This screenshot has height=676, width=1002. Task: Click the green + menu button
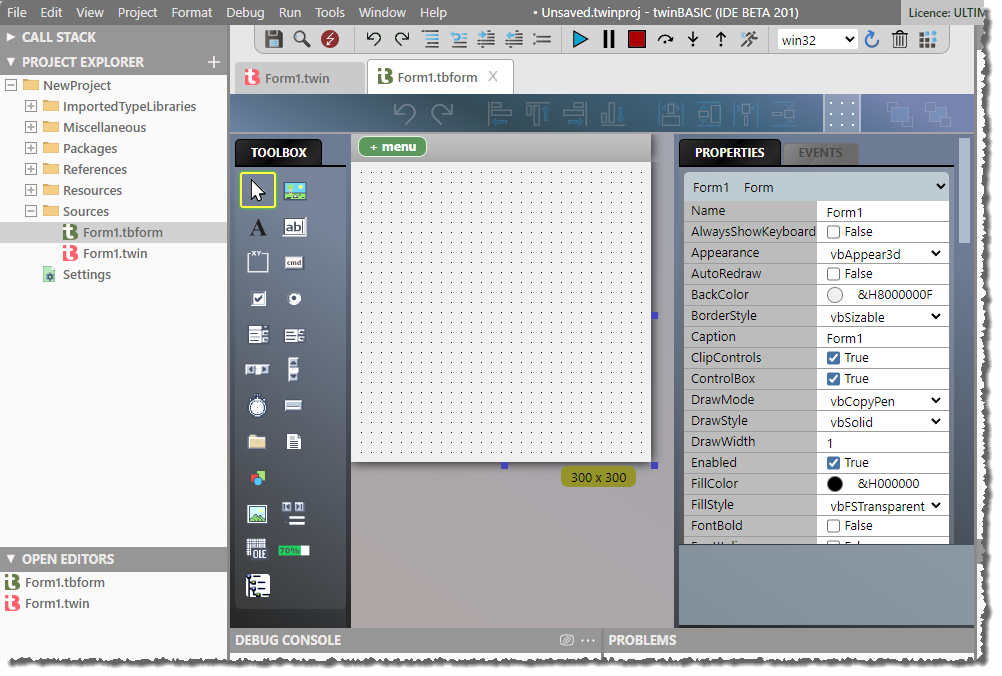[x=392, y=147]
